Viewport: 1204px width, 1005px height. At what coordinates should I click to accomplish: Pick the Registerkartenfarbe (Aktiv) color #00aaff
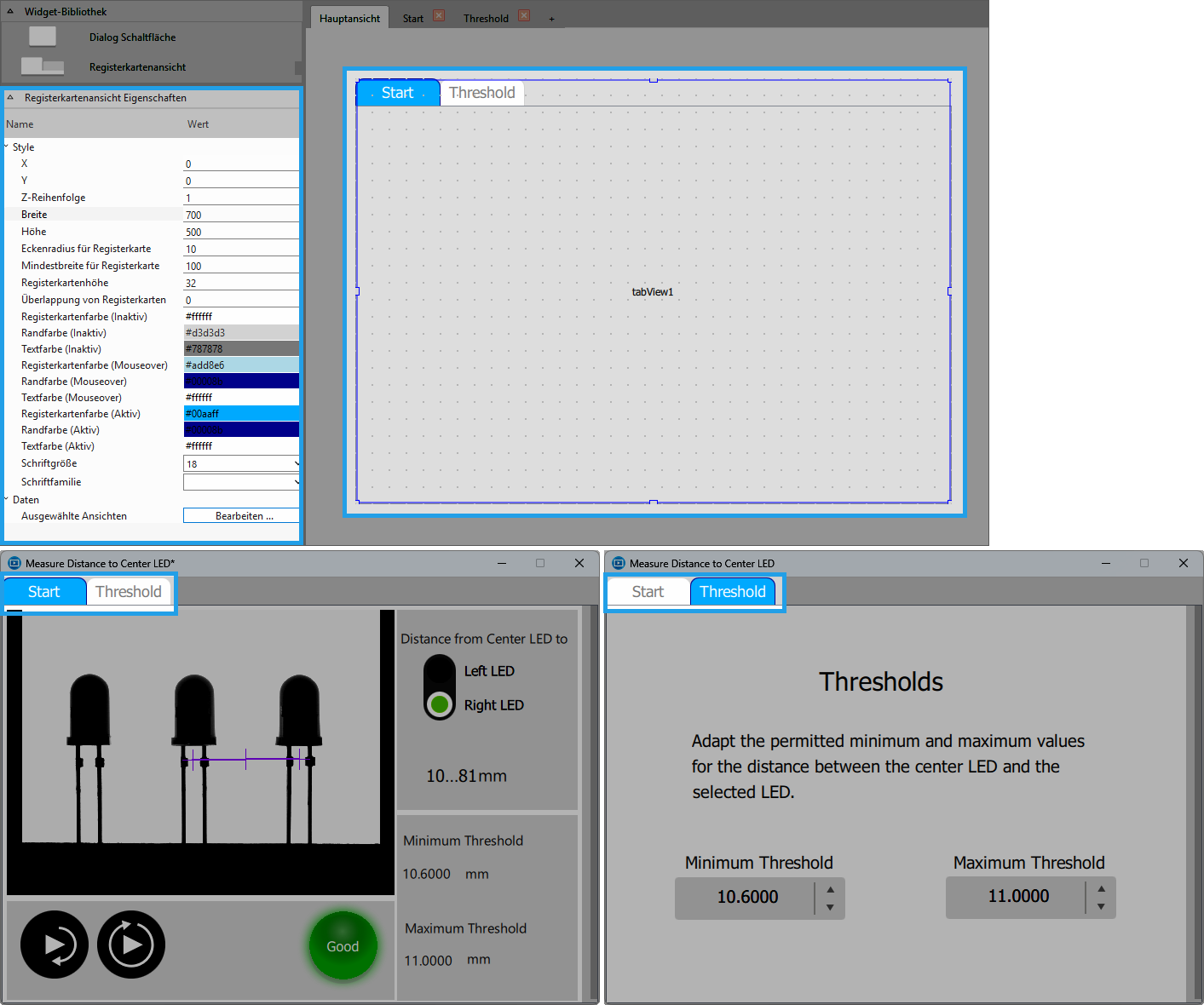point(241,414)
